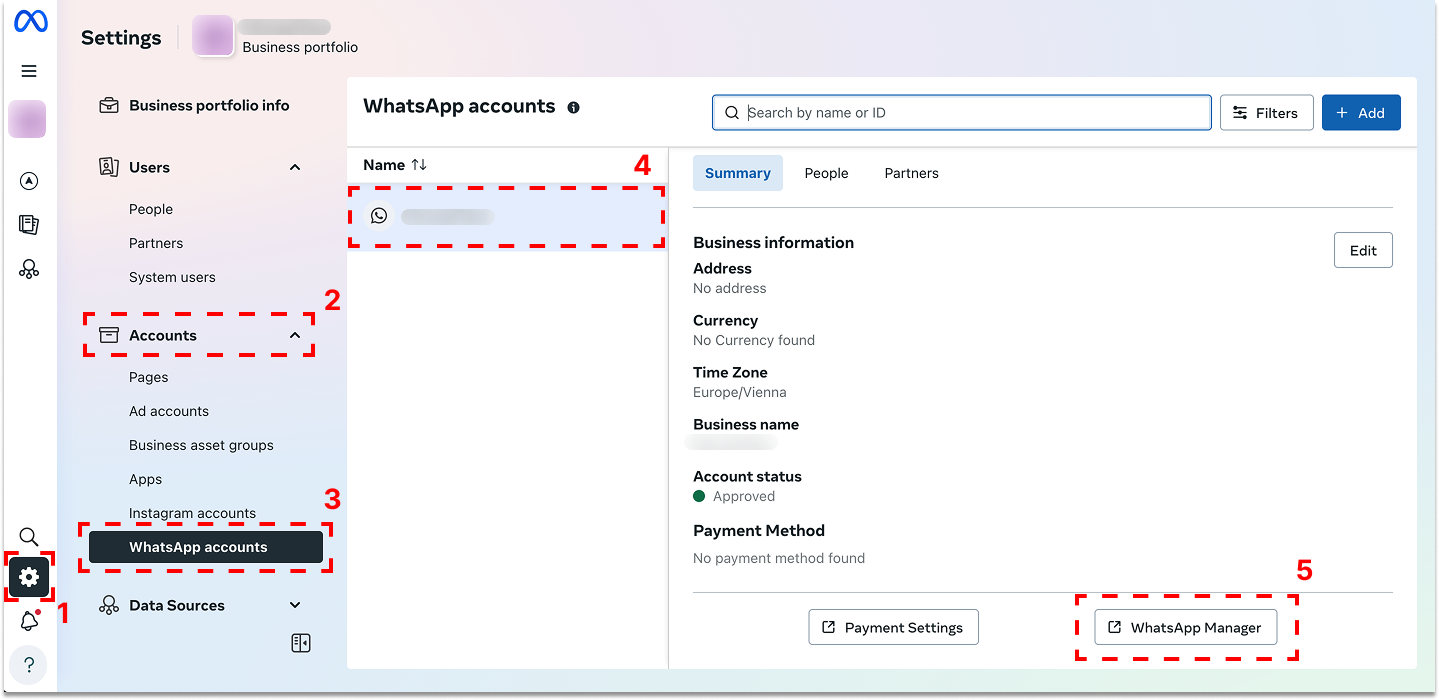
Task: Click the Users section icon
Action: tap(109, 167)
